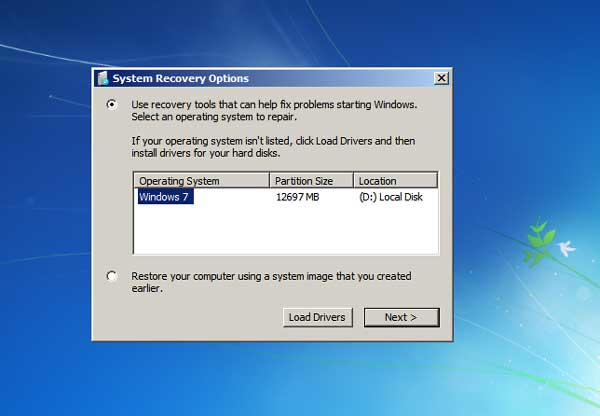
Task: Click the Location column header
Action: tap(395, 181)
